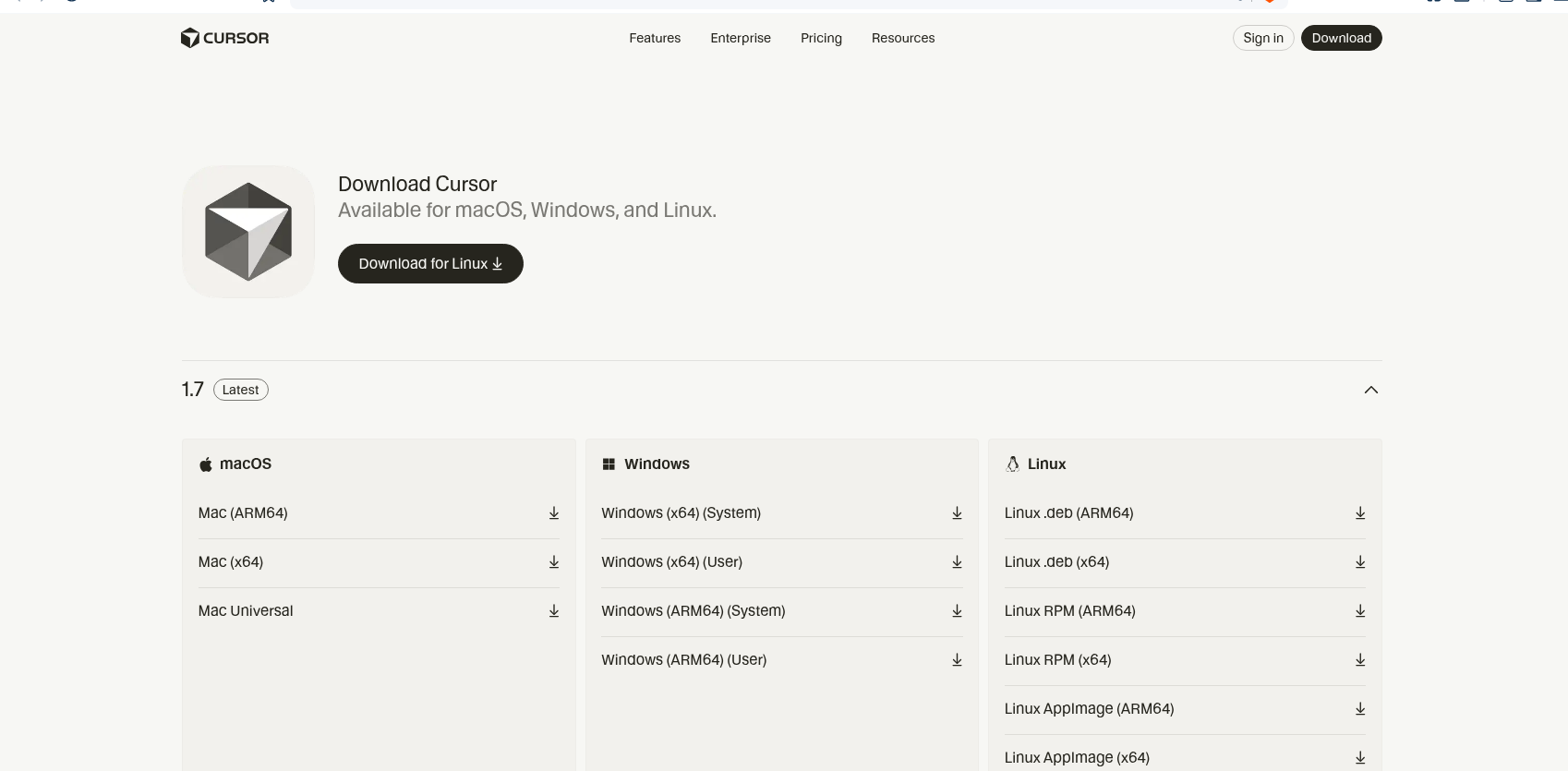Click the macOS column heading text

(x=246, y=464)
